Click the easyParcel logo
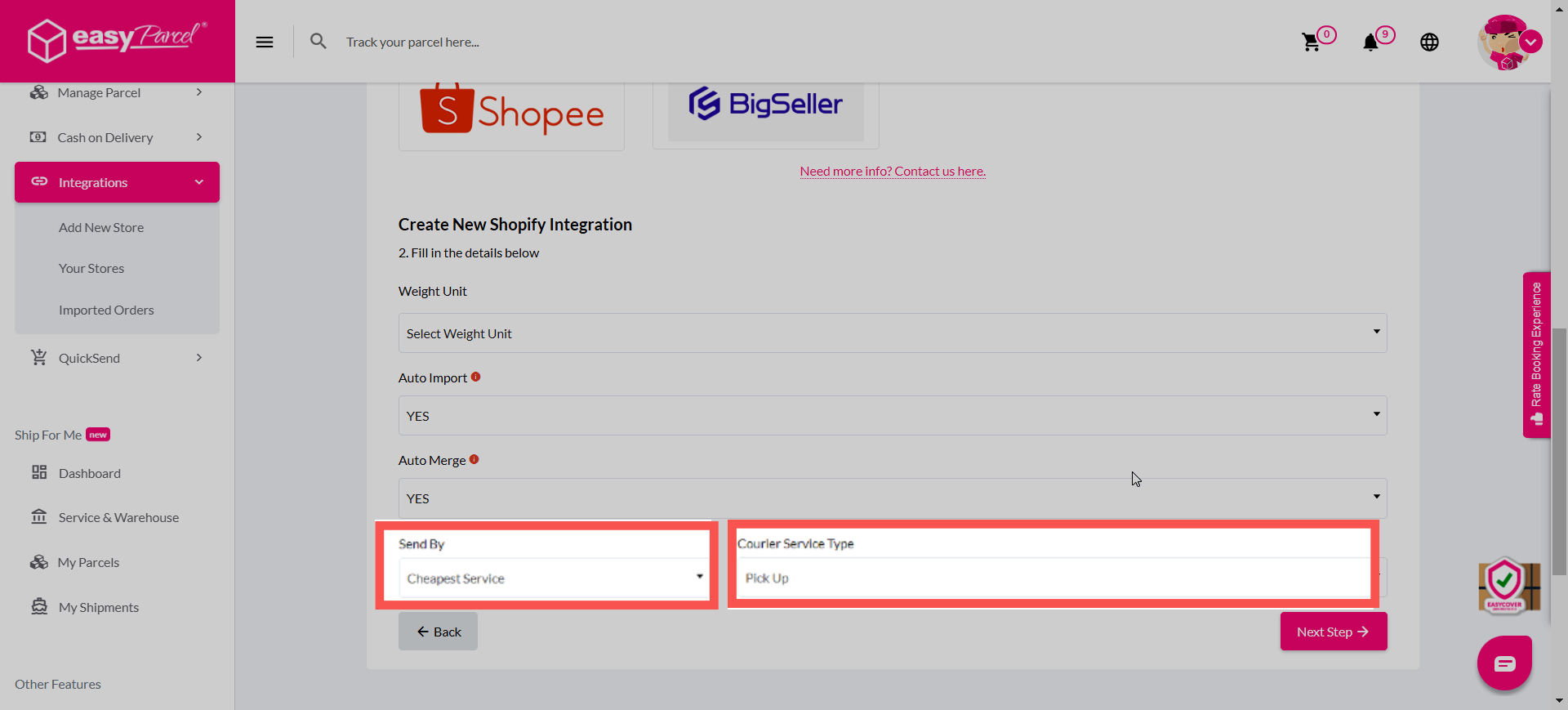1568x710 pixels. click(x=117, y=39)
